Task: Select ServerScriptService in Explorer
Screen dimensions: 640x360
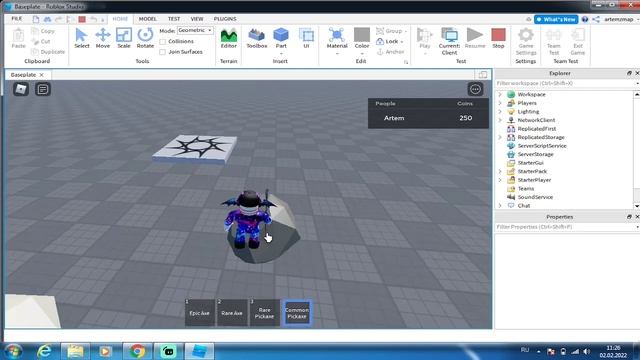Action: click(542, 146)
